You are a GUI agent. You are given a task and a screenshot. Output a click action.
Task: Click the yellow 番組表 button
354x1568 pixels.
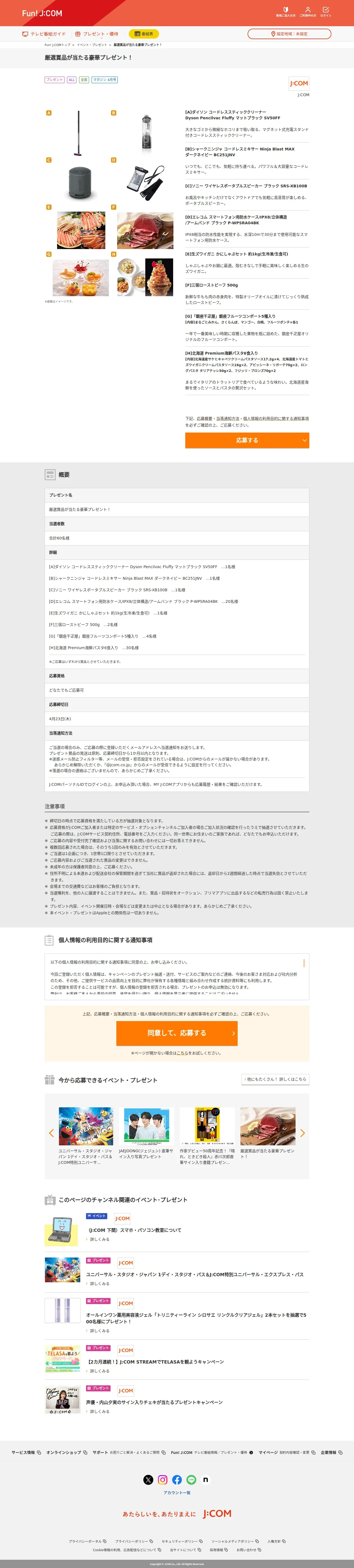point(144,34)
